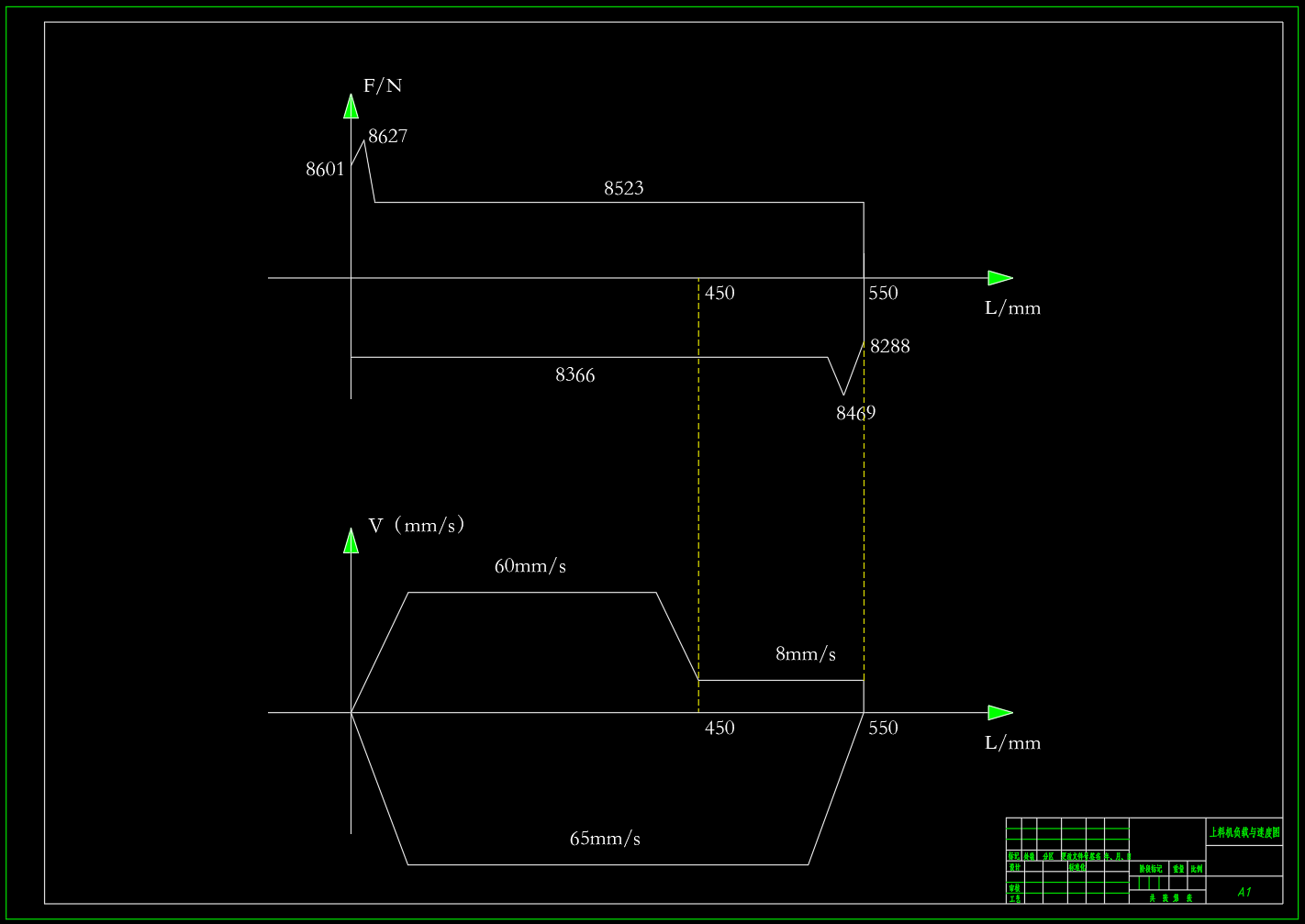Click 550 label on the velocity chart
This screenshot has width=1305, height=924.
(x=883, y=728)
